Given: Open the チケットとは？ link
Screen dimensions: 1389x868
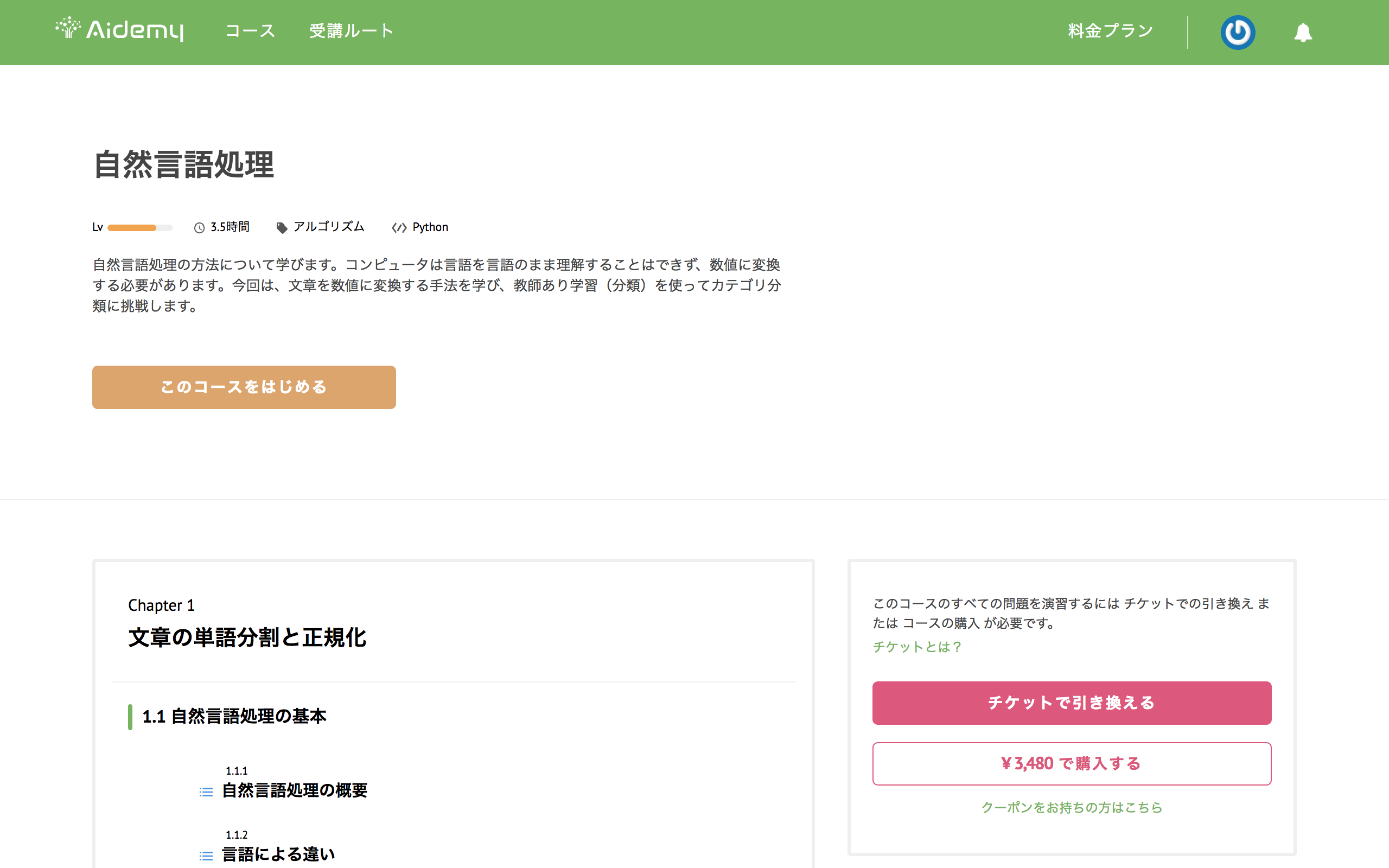Looking at the screenshot, I should tap(916, 647).
